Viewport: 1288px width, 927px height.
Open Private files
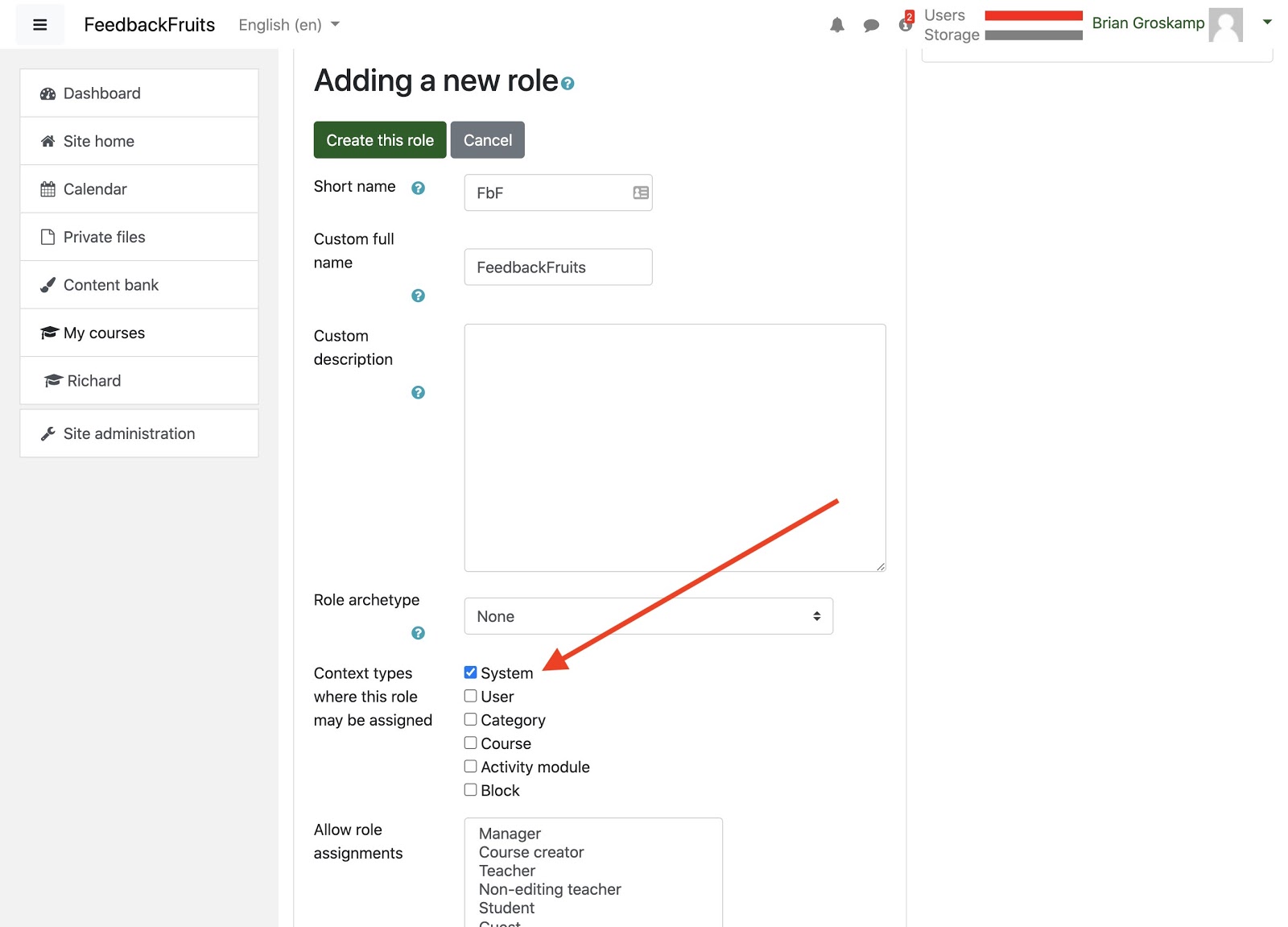click(139, 237)
